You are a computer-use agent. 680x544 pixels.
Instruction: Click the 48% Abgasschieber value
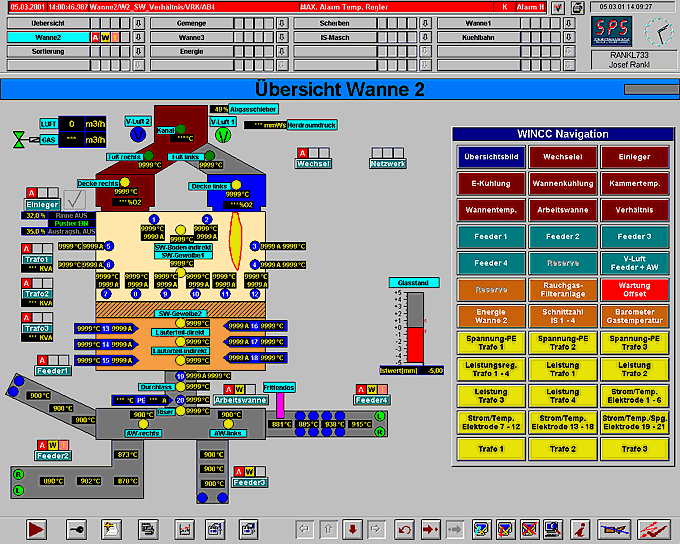click(219, 109)
